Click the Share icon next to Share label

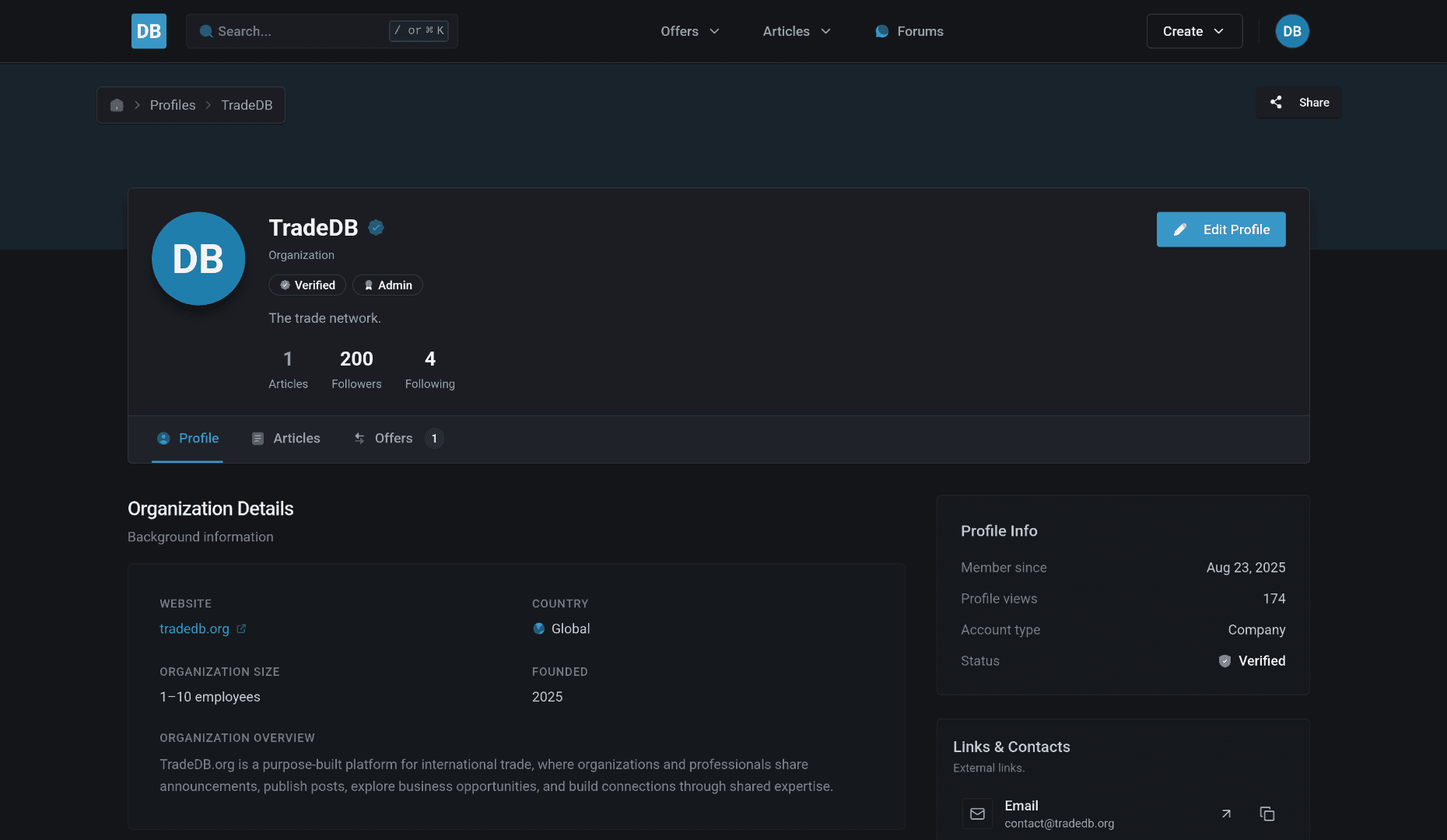click(x=1276, y=102)
